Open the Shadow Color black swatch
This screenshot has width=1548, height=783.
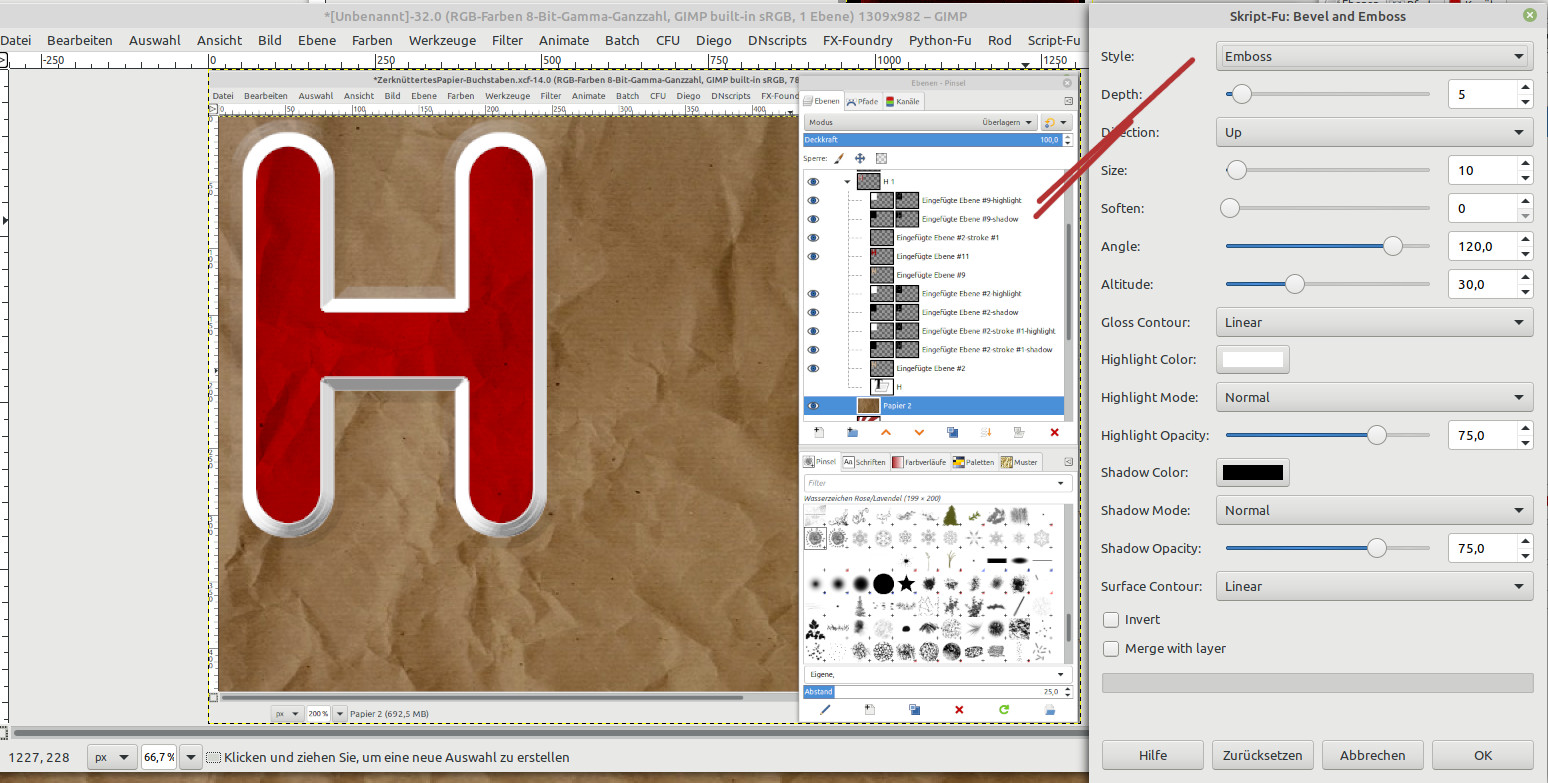(1252, 473)
